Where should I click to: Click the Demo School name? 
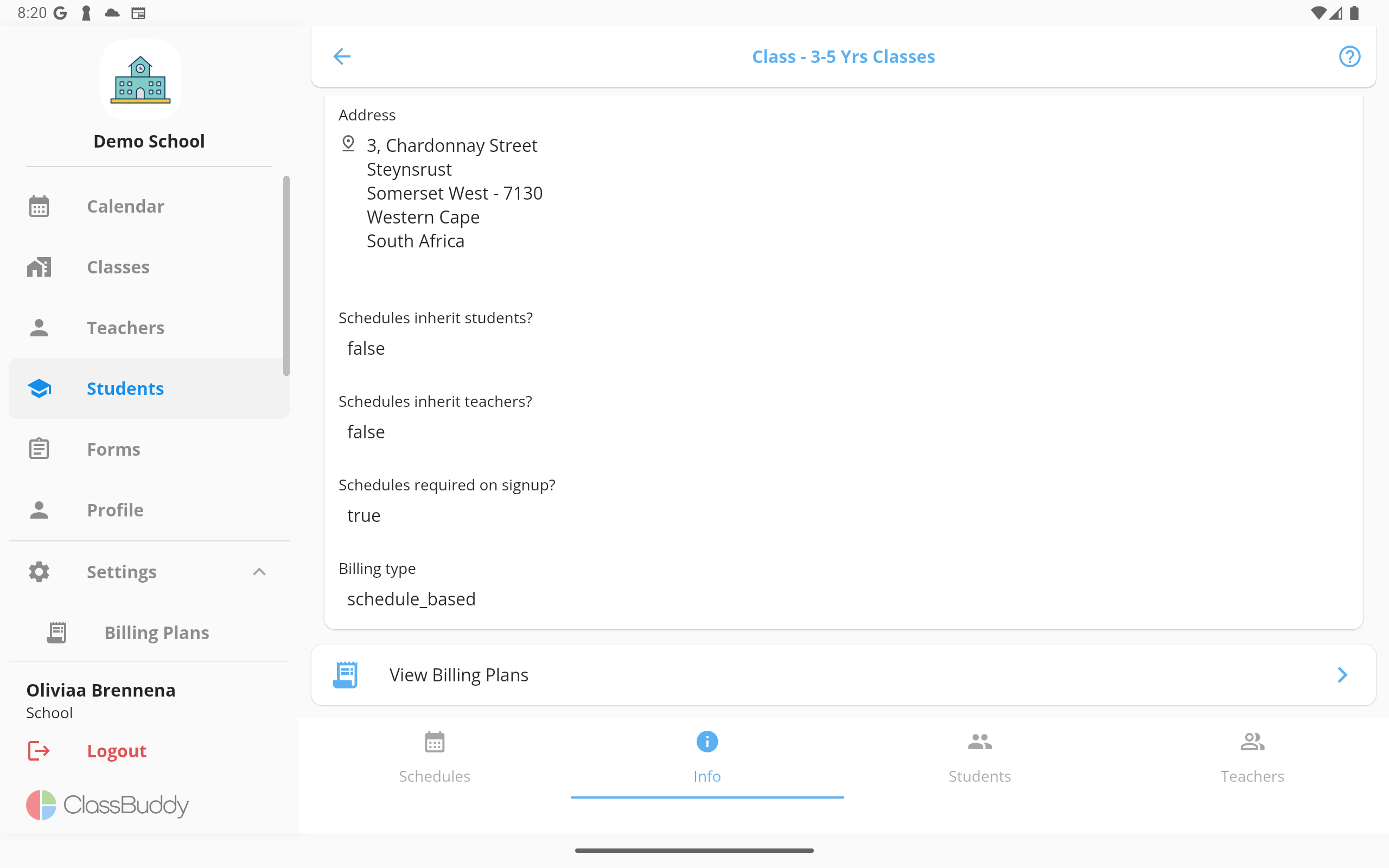[x=149, y=141]
